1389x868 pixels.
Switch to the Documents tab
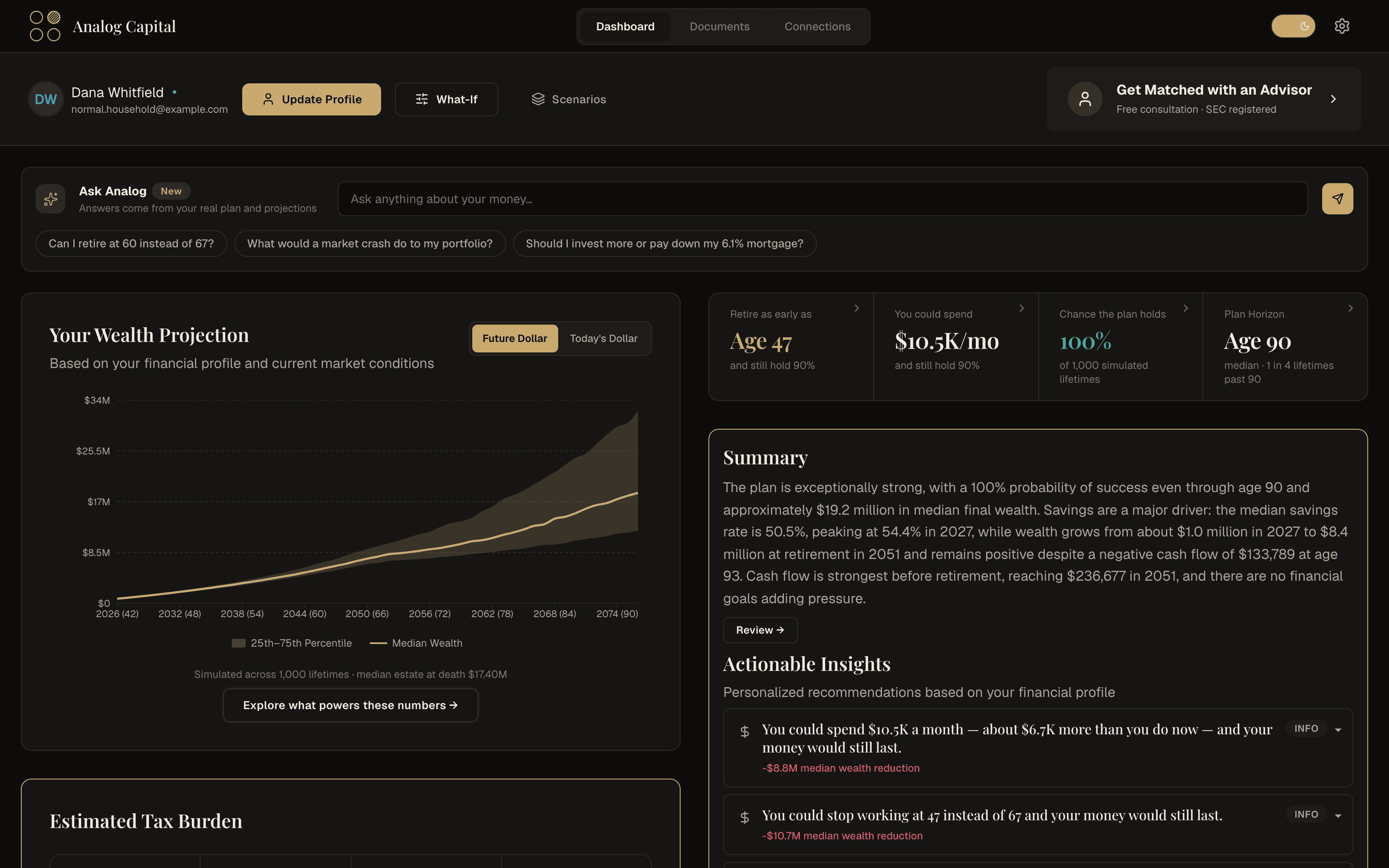(719, 26)
